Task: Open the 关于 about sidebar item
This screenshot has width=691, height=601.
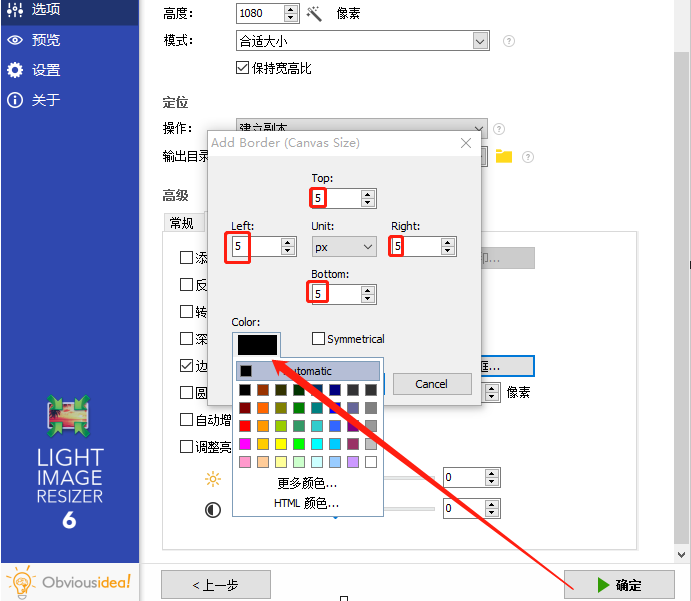Action: coord(70,100)
